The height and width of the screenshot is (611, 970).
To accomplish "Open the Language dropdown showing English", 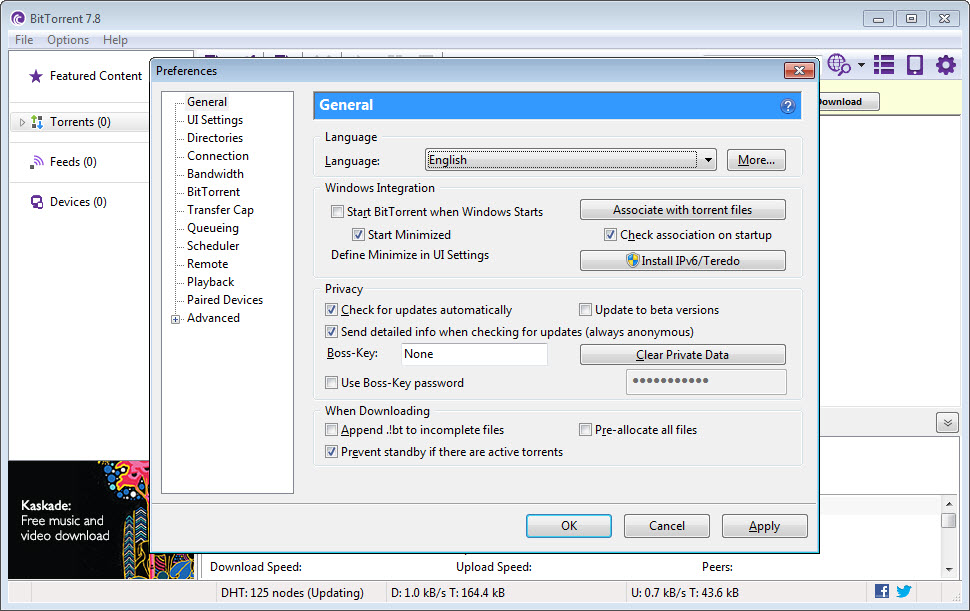I will point(570,160).
